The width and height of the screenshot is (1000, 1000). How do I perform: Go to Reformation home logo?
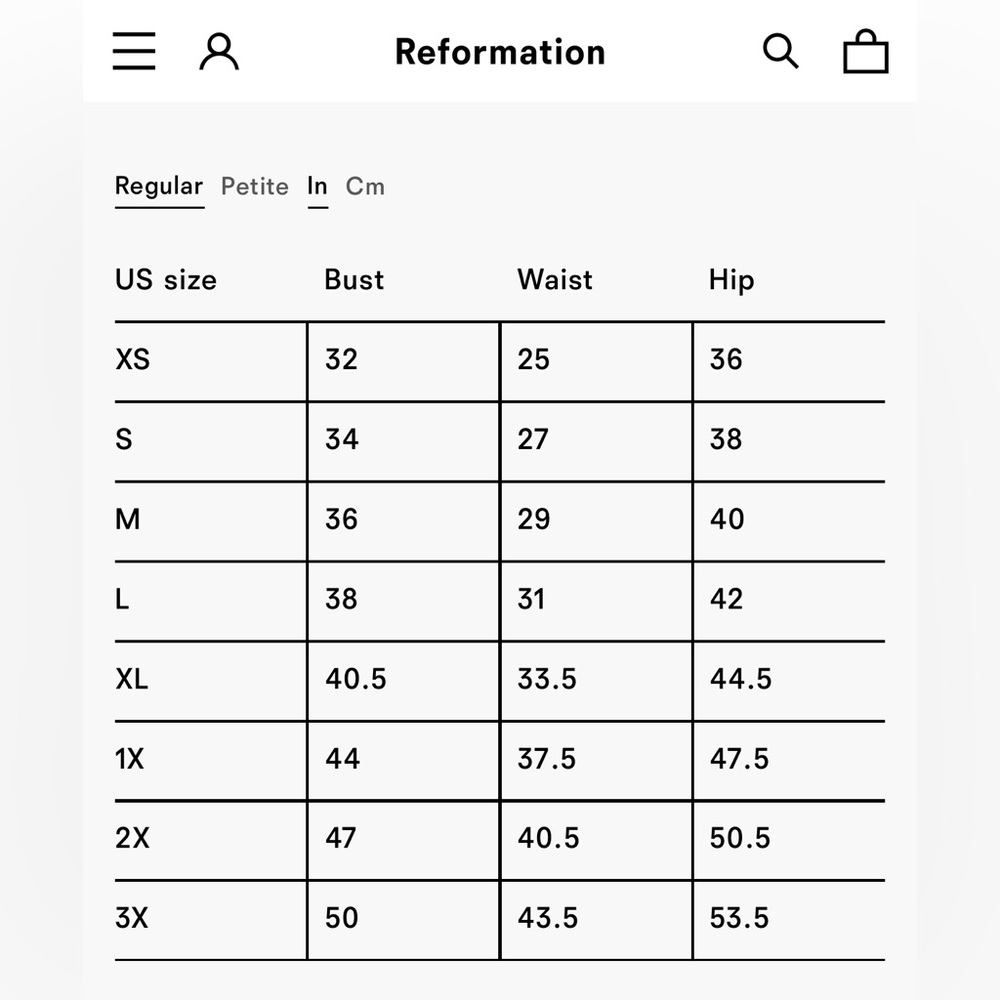[x=500, y=52]
